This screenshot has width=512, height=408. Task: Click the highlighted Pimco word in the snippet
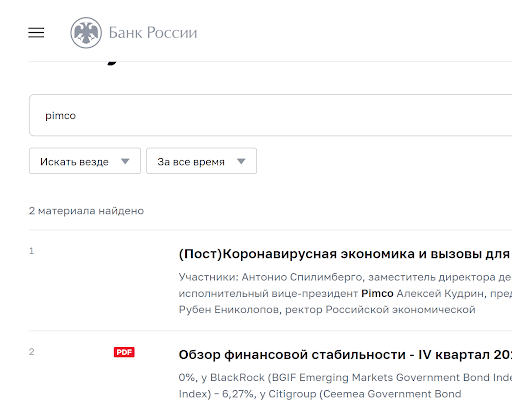tap(377, 293)
